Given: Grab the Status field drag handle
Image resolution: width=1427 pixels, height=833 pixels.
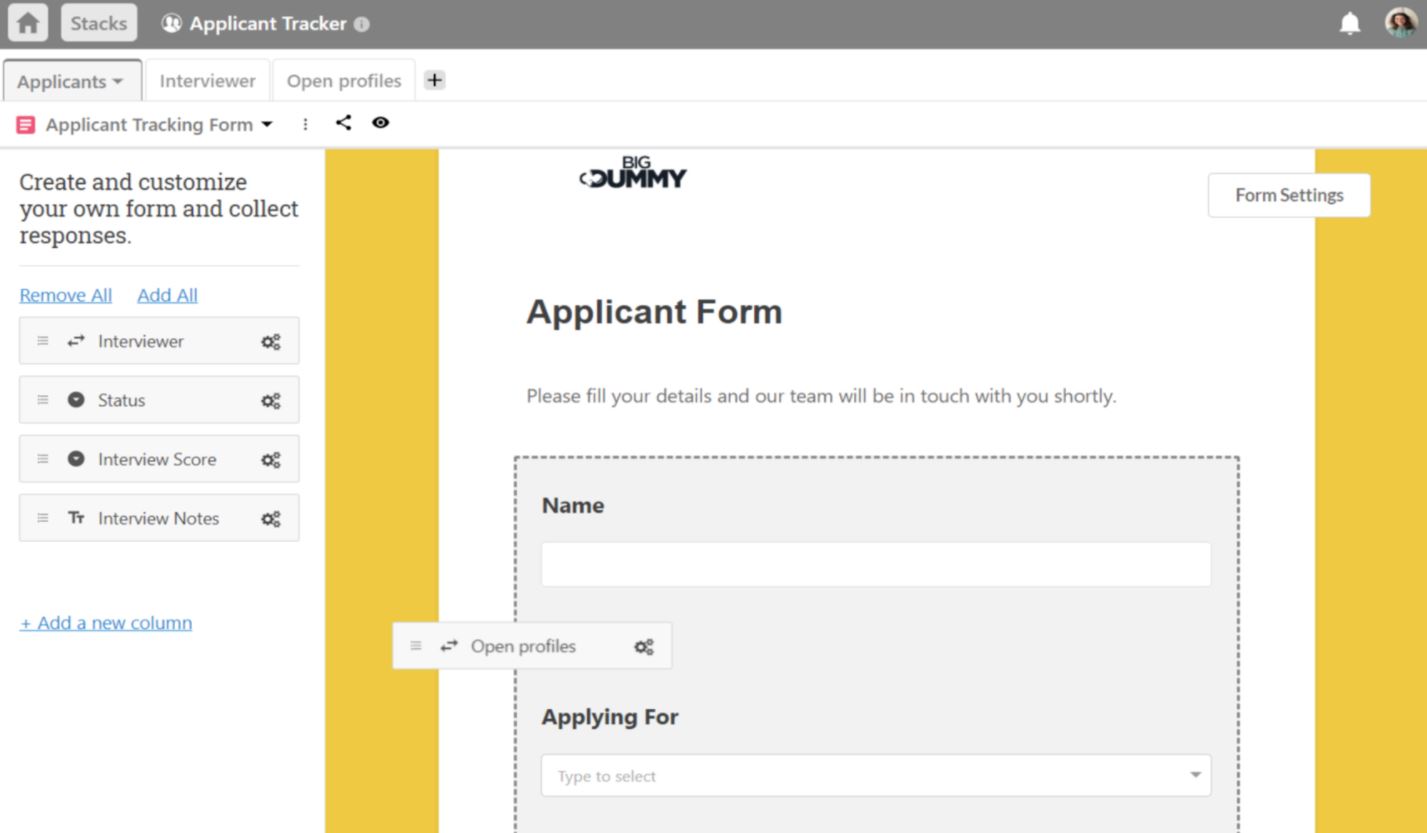Looking at the screenshot, I should point(43,400).
